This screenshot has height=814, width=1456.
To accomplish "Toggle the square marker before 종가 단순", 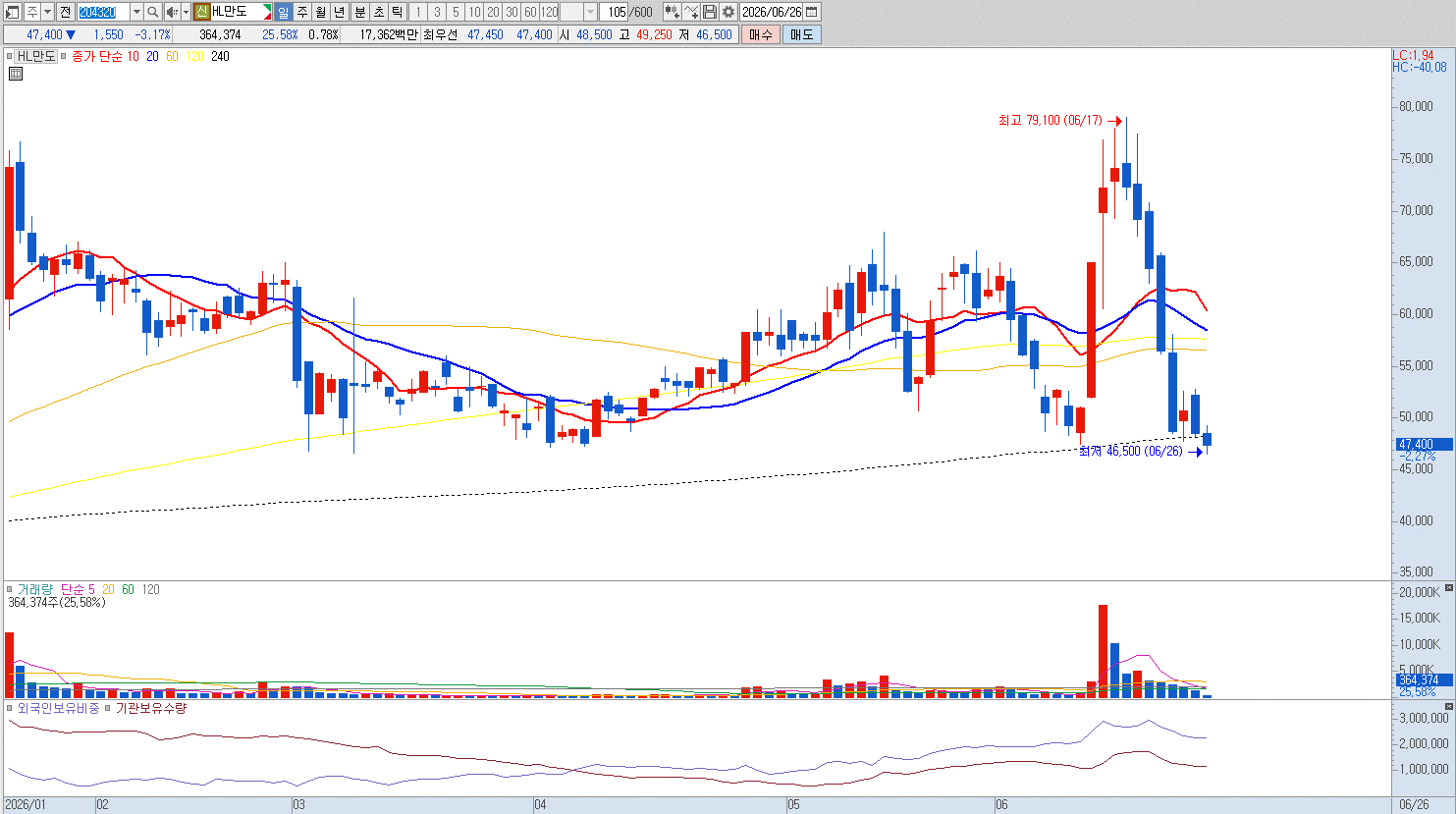I will pos(65,57).
